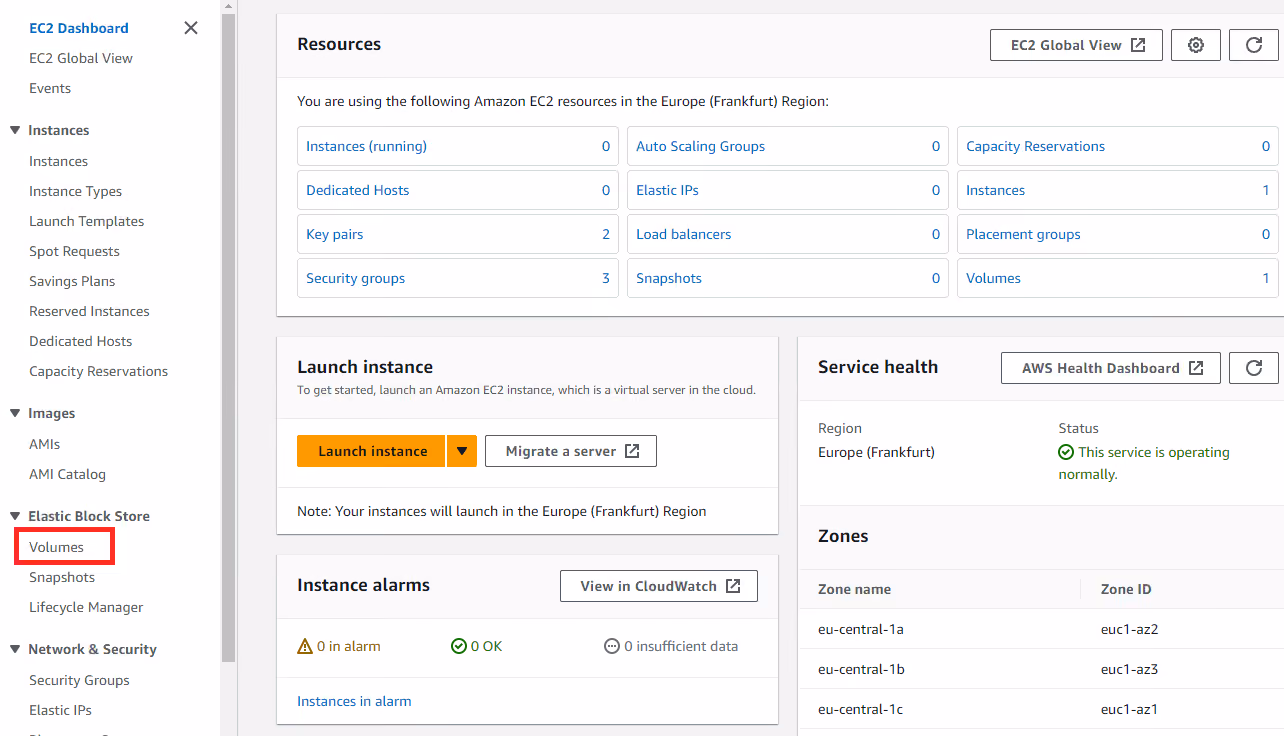Open AMI Catalog in sidebar

point(67,474)
